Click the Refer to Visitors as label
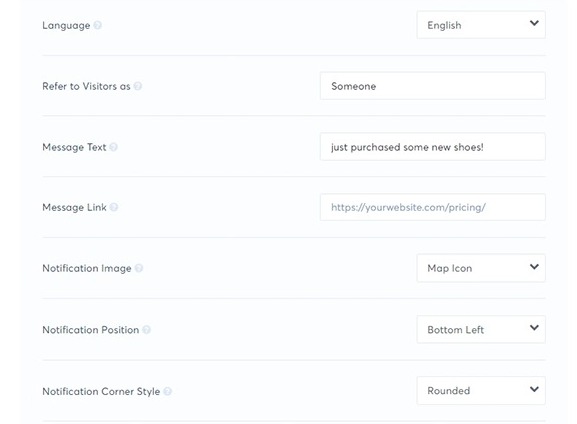The image size is (577, 424). pyautogui.click(x=86, y=86)
